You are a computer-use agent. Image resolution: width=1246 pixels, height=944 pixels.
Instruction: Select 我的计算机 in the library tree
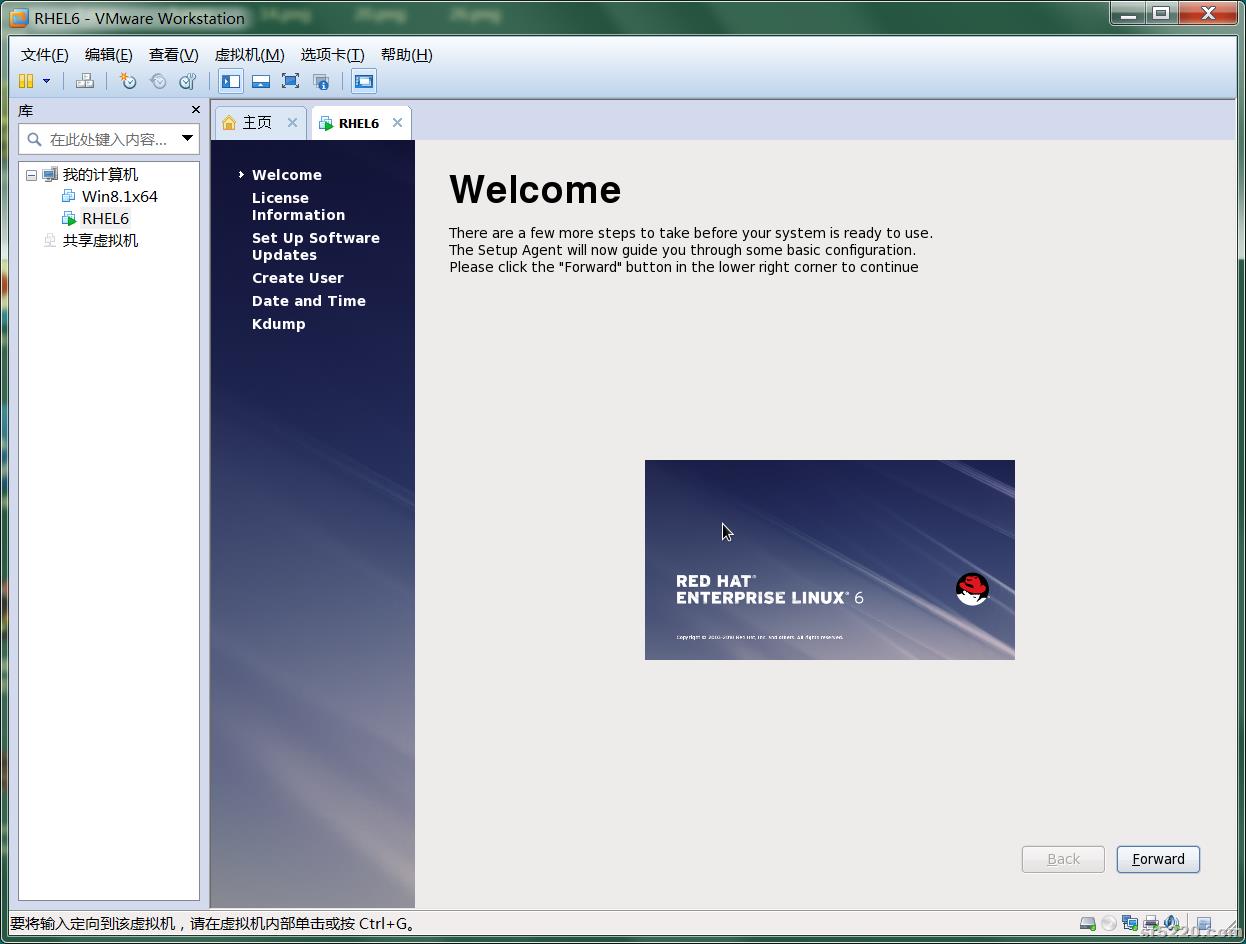100,174
